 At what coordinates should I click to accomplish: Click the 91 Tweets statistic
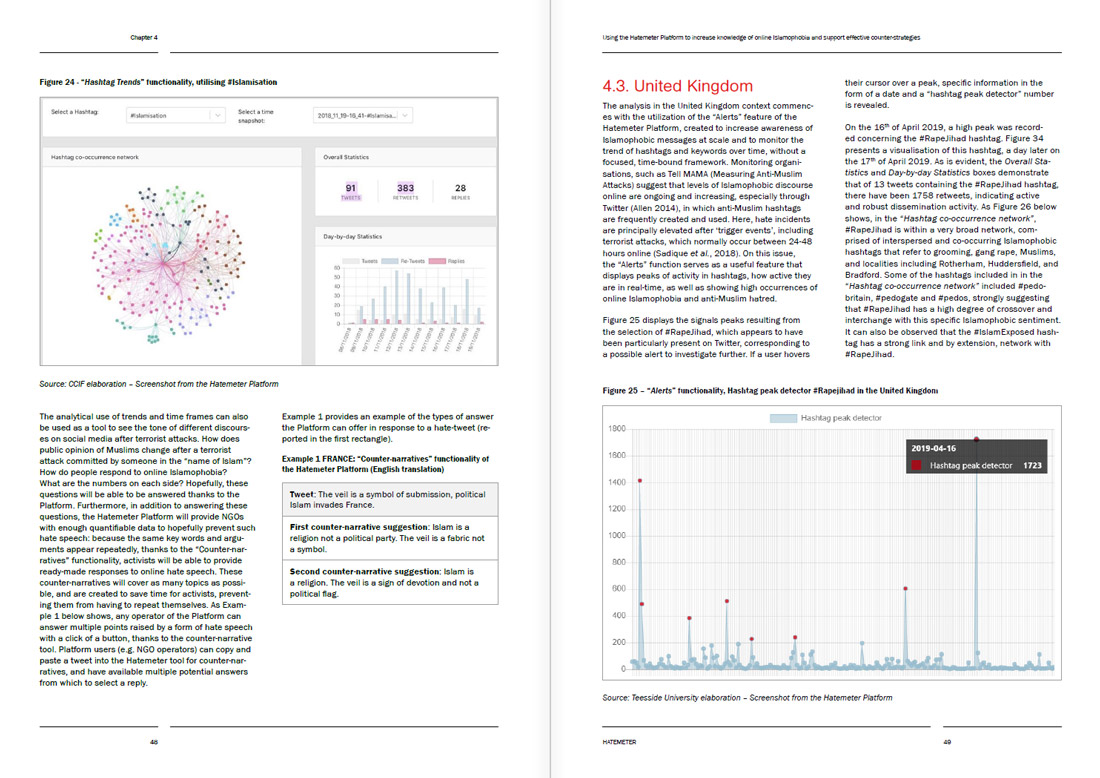click(350, 191)
